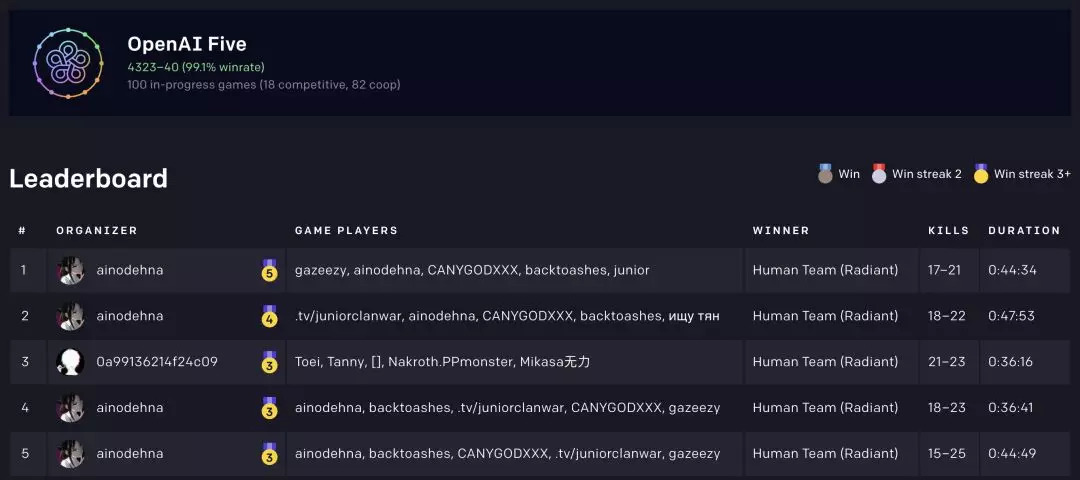The image size is (1080, 480).
Task: Sort by the Organizer column header
Action: point(97,230)
